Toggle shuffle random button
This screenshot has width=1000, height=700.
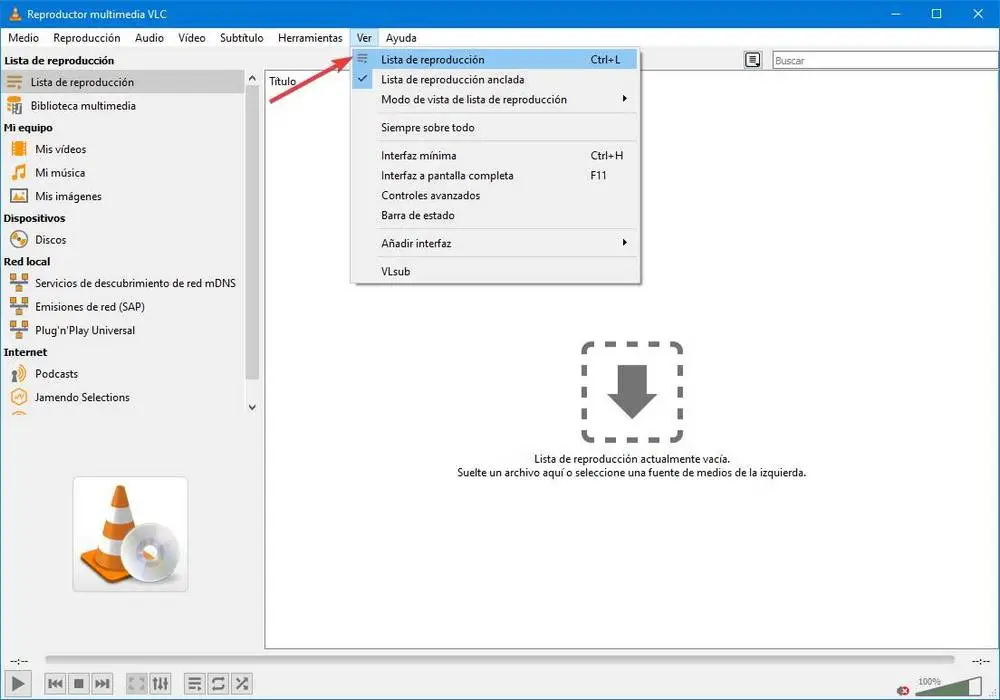click(242, 683)
